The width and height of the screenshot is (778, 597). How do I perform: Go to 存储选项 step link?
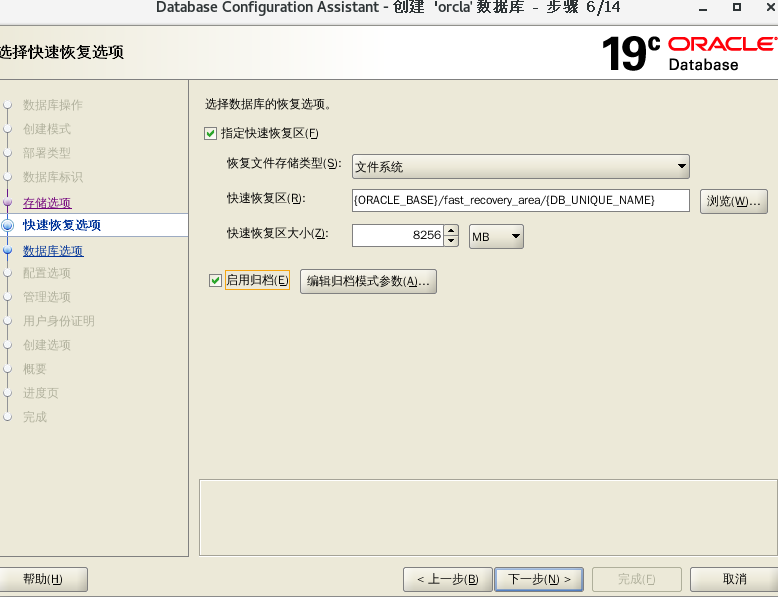pos(47,202)
